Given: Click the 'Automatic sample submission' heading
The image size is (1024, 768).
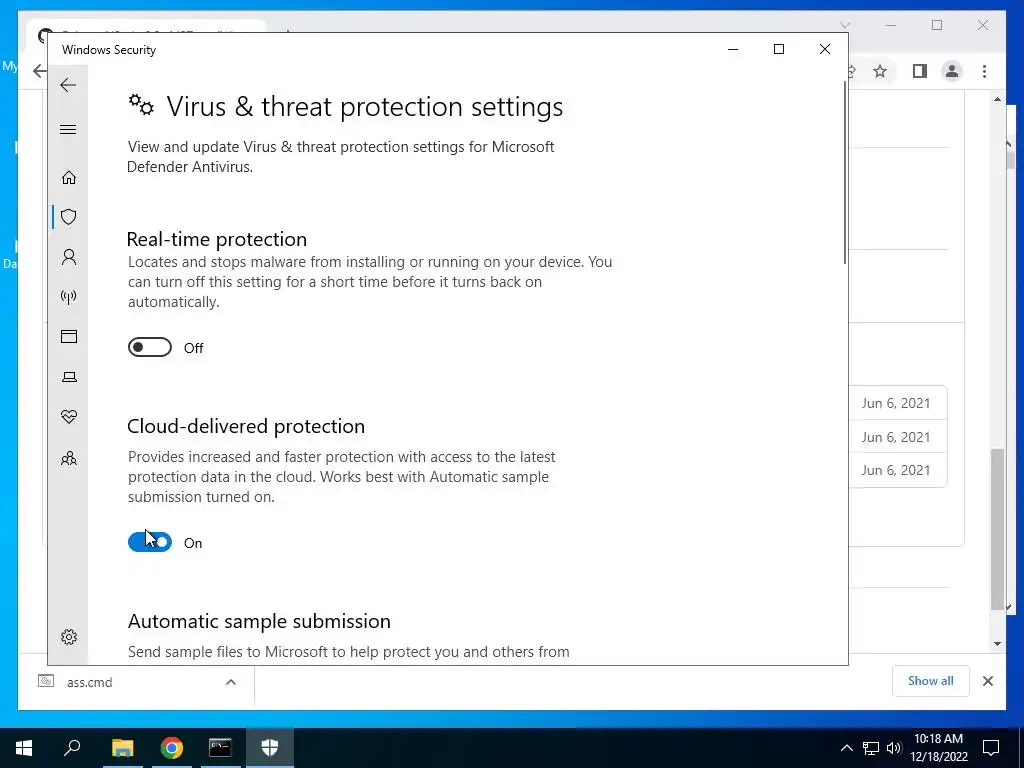Looking at the screenshot, I should [259, 621].
